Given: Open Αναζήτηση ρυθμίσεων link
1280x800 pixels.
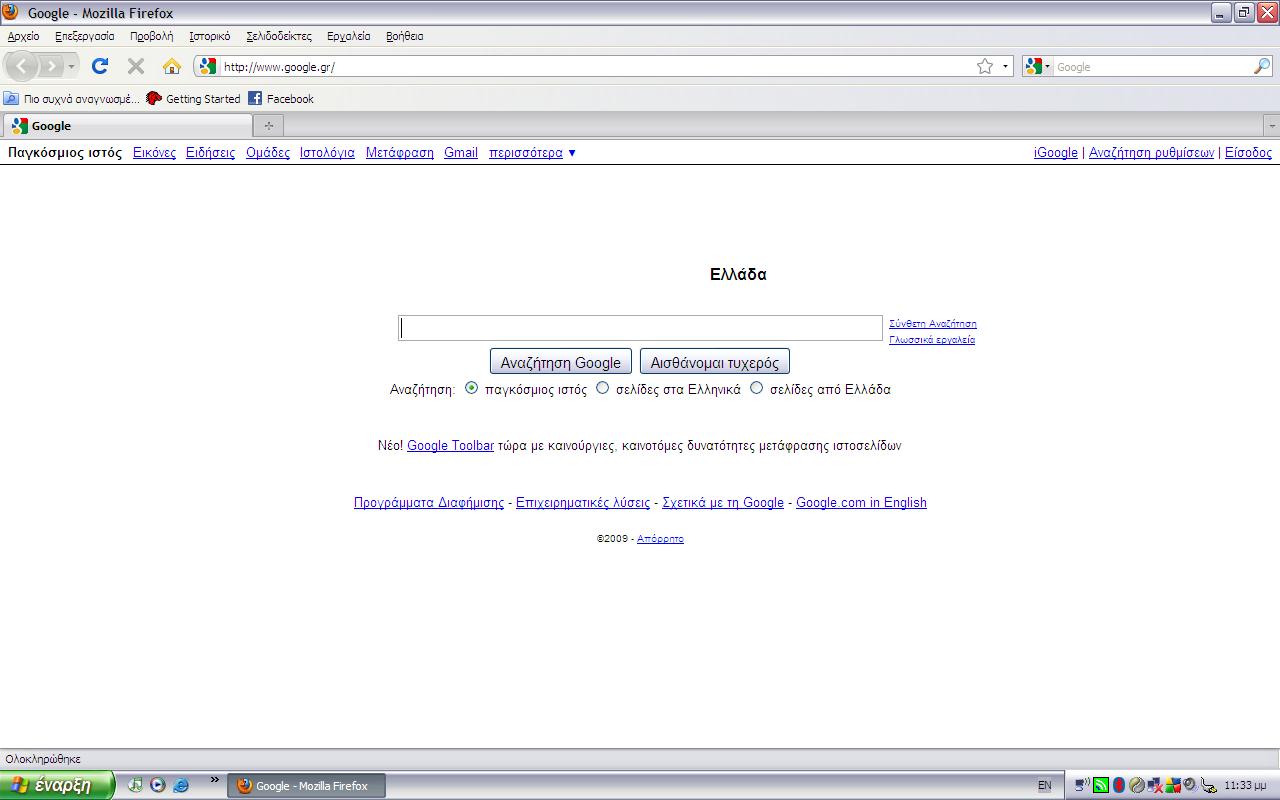Looking at the screenshot, I should tap(1151, 153).
